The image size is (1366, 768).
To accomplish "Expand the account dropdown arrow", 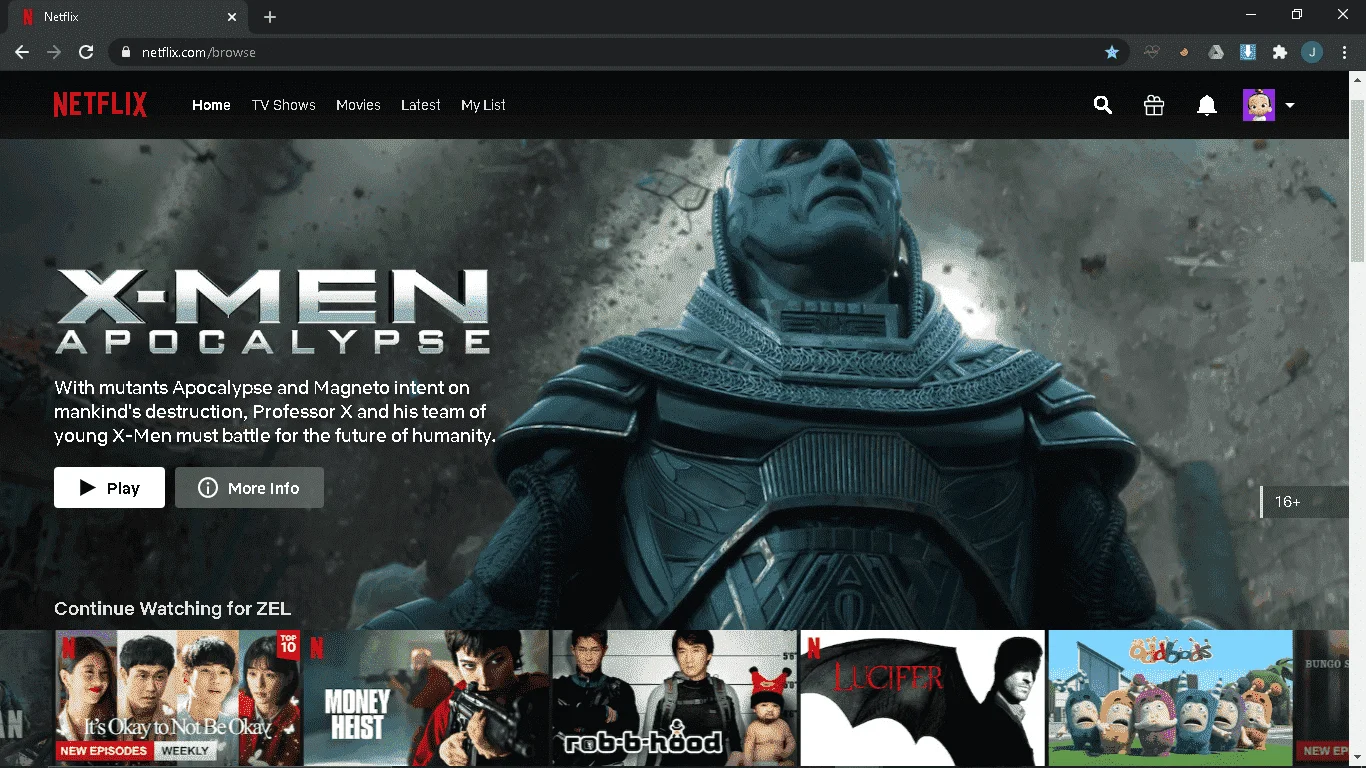I will (x=1290, y=105).
